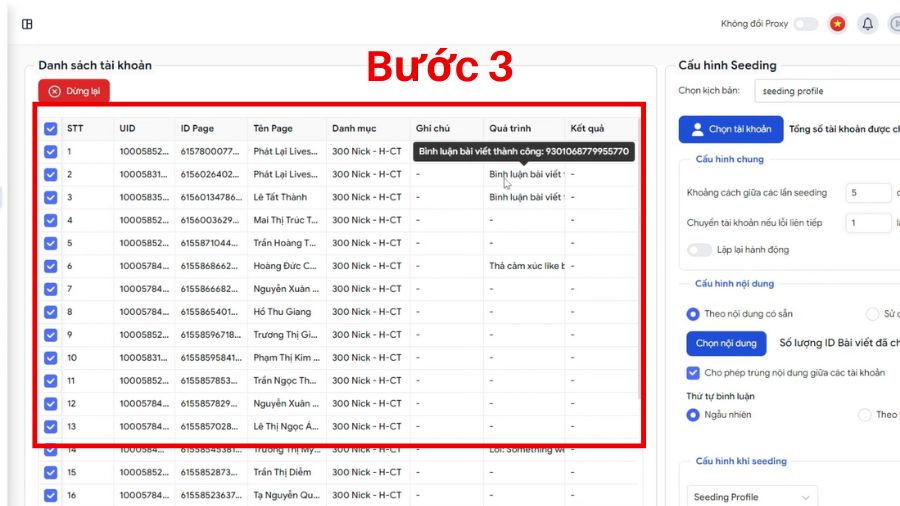Open the Chọn kịch bản seeding profile dropdown
This screenshot has height=506, width=900.
tap(828, 91)
